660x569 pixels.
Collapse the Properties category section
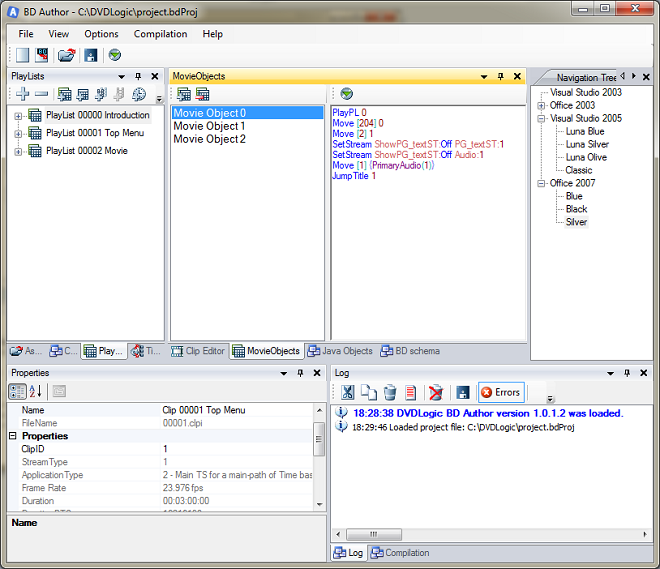13,436
